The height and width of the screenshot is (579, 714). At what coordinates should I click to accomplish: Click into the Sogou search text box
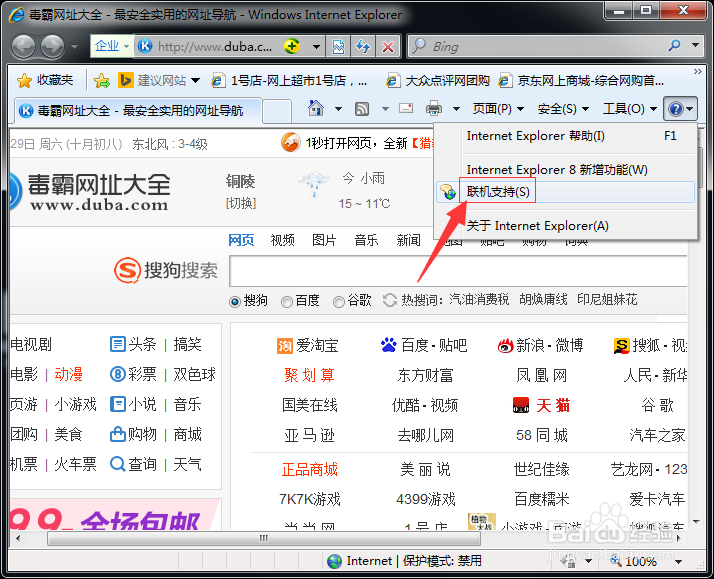pyautogui.click(x=458, y=271)
